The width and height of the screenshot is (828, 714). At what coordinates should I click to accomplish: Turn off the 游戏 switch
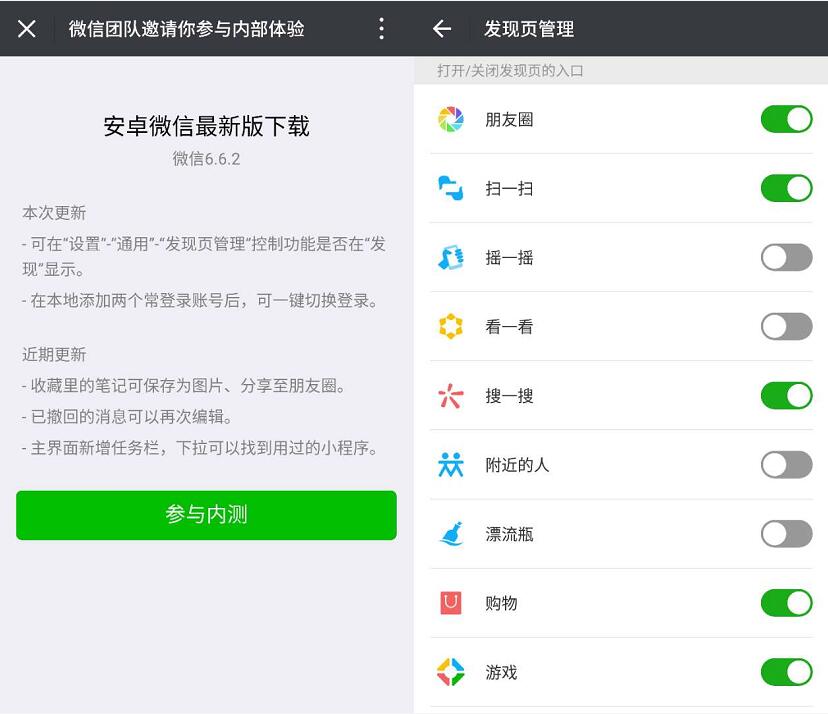[x=786, y=672]
